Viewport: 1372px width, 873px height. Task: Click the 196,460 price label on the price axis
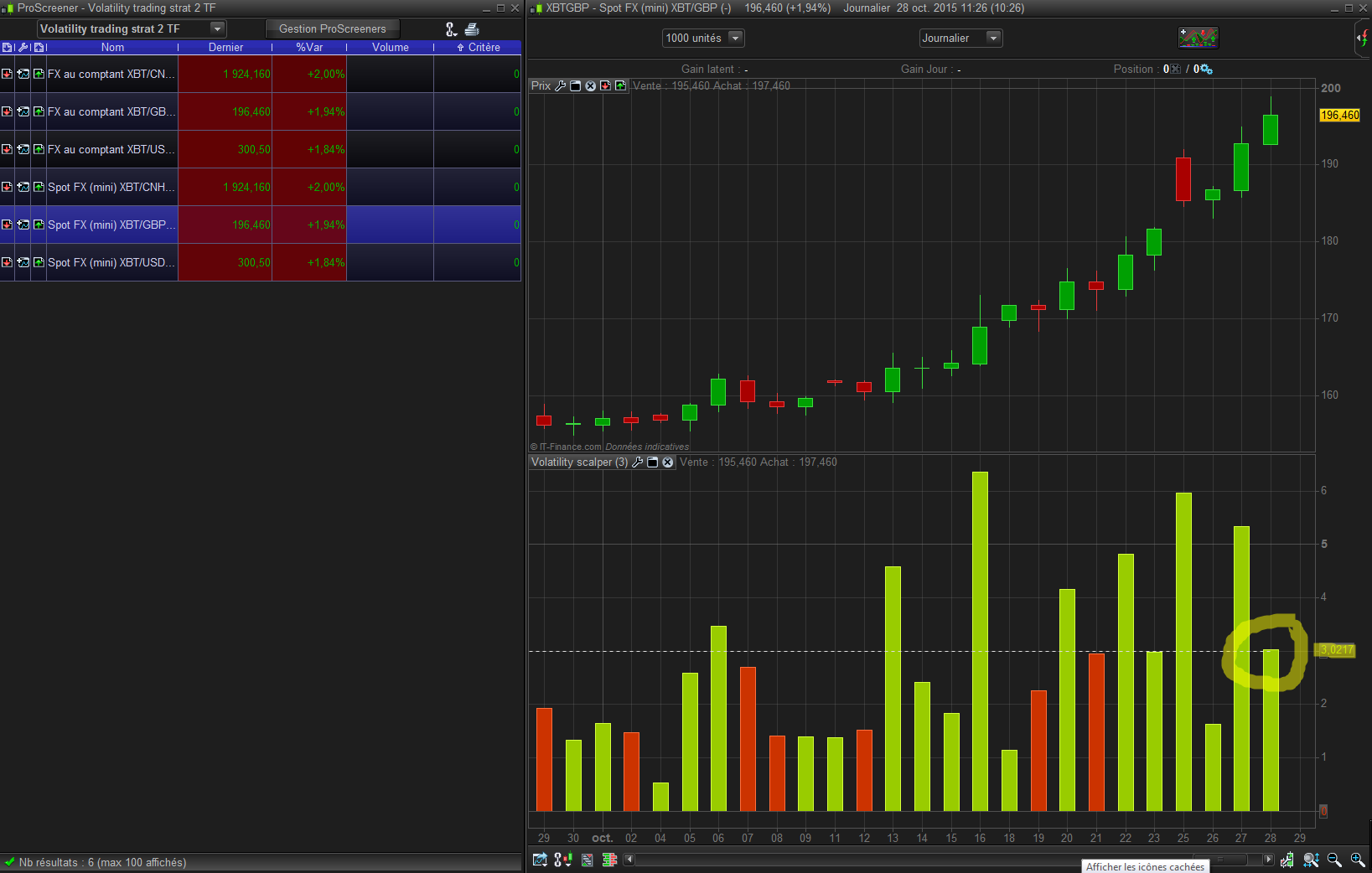pyautogui.click(x=1339, y=115)
